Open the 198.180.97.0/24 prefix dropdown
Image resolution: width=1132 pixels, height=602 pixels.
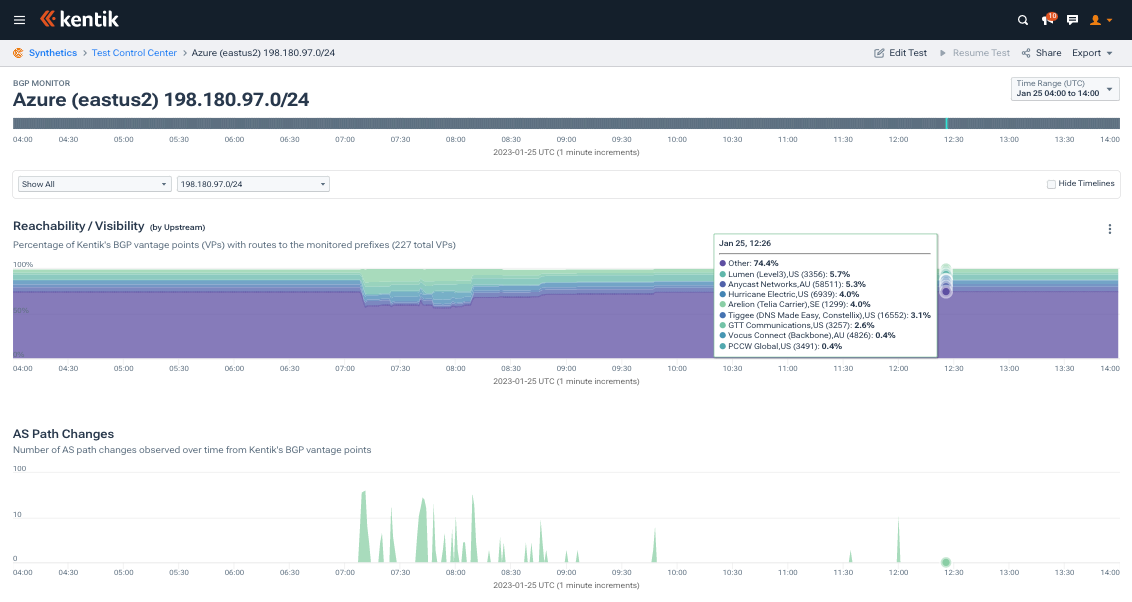click(x=253, y=184)
